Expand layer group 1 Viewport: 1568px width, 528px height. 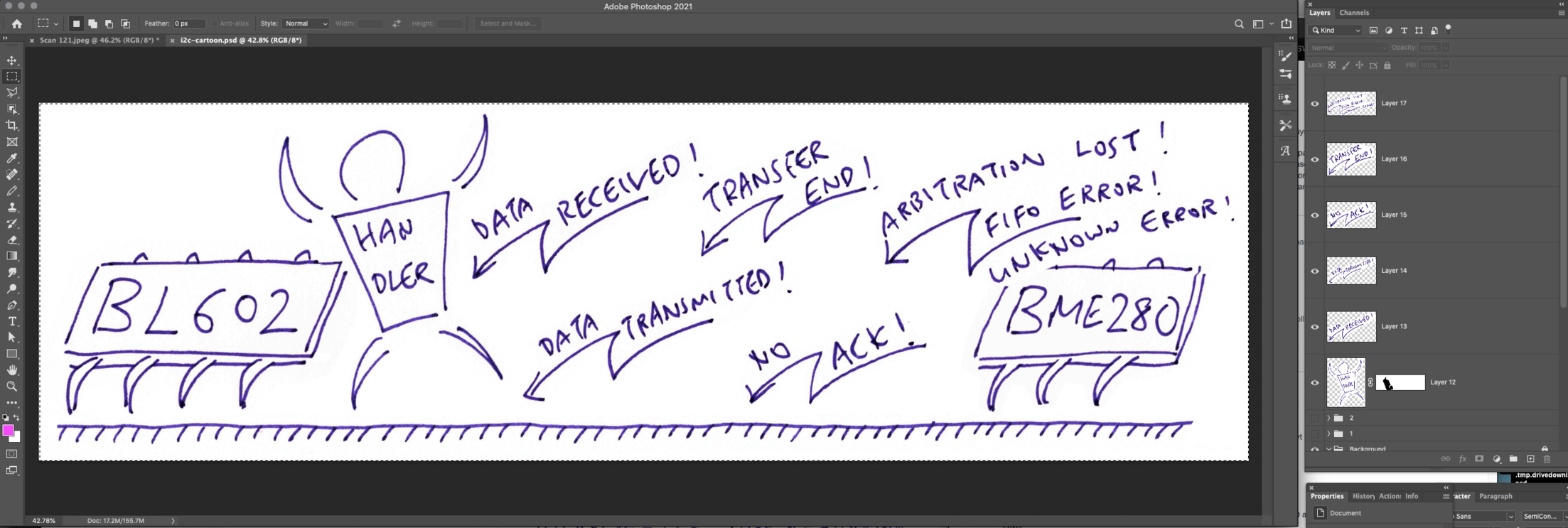point(1328,433)
